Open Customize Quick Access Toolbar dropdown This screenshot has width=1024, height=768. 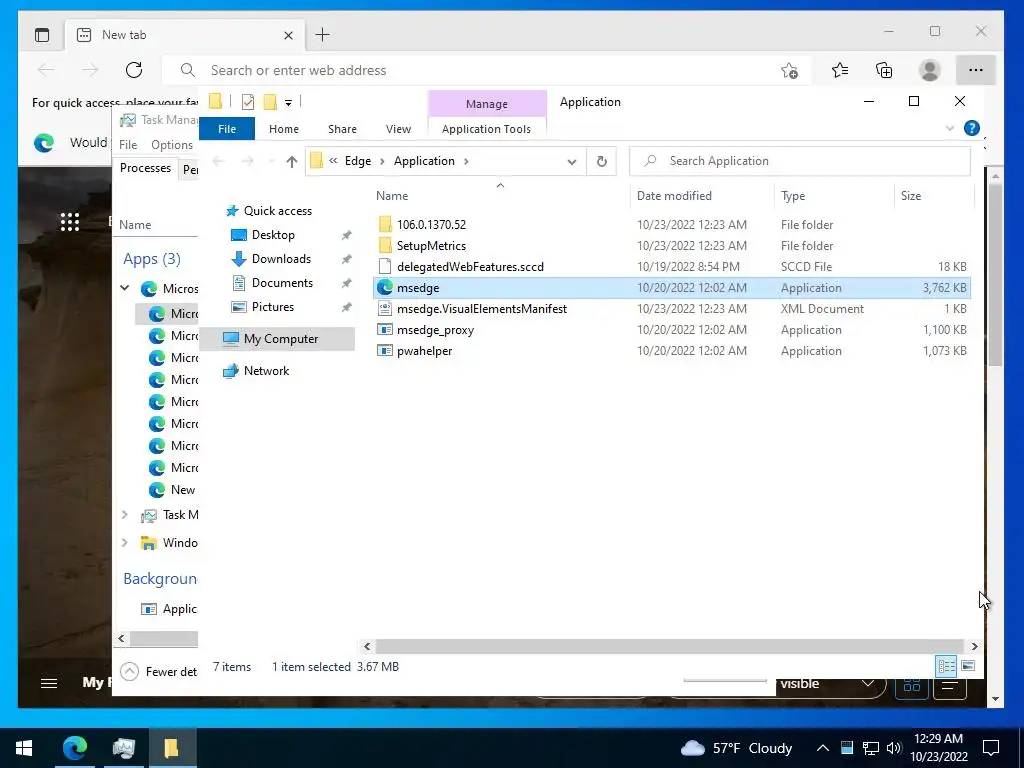(x=288, y=103)
